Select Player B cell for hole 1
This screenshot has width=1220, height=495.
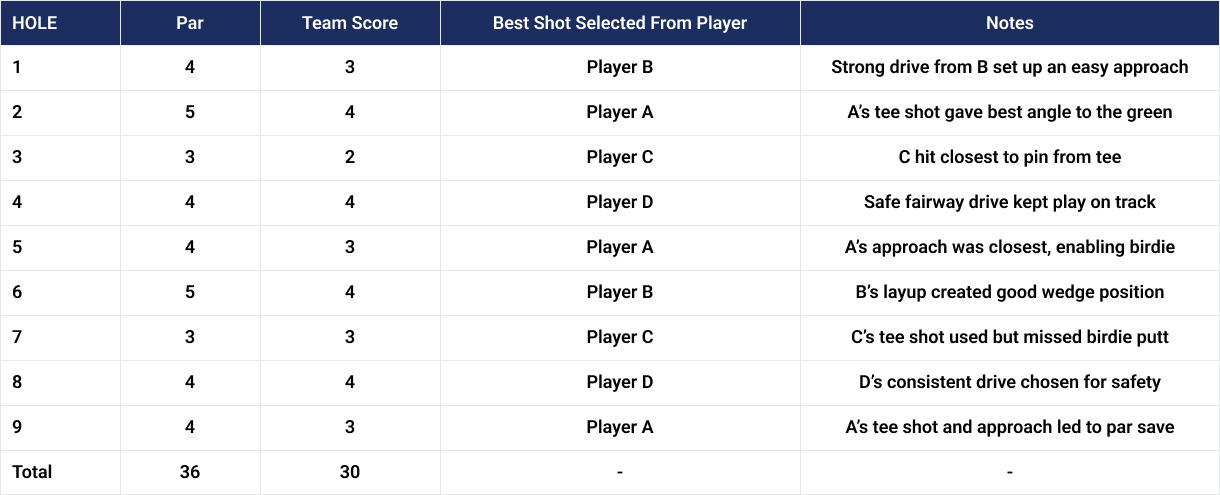pyautogui.click(x=620, y=68)
